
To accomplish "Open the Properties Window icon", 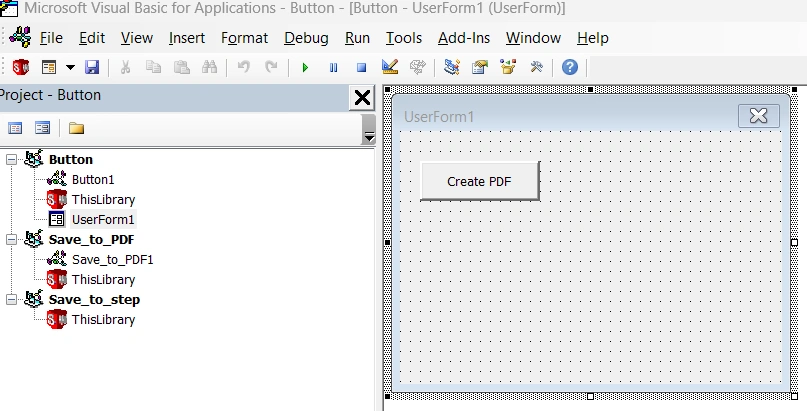I will coord(480,67).
